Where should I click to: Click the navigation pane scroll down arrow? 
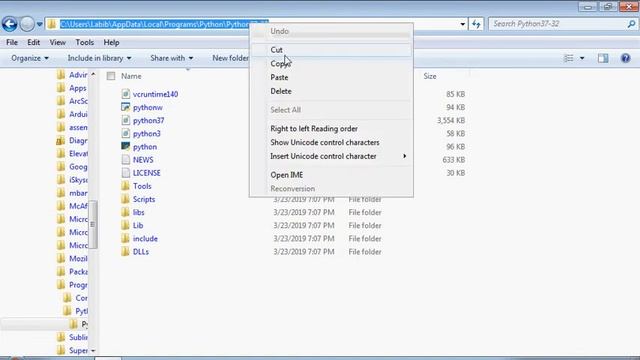(93, 351)
